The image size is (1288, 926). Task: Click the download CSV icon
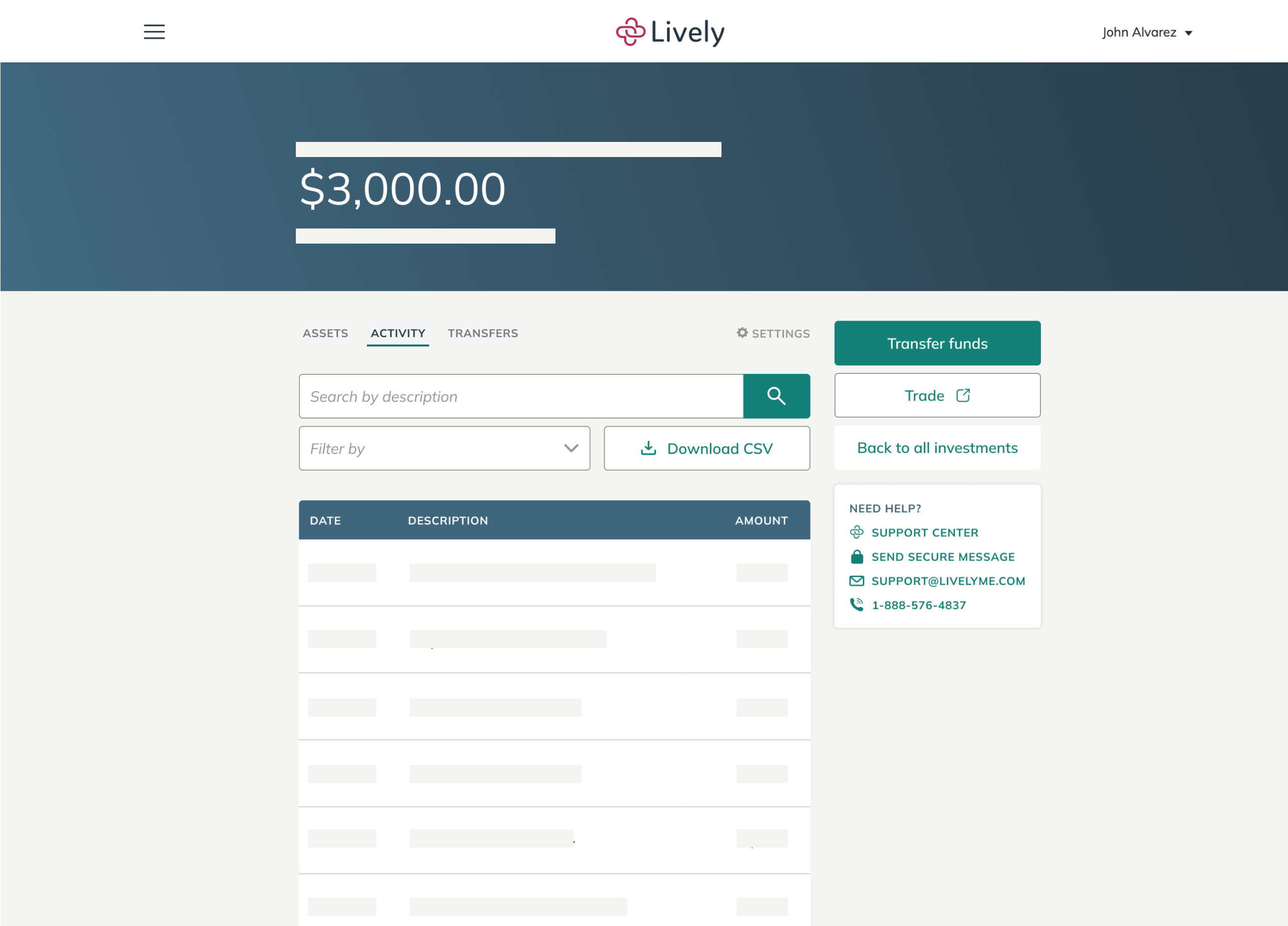click(647, 448)
